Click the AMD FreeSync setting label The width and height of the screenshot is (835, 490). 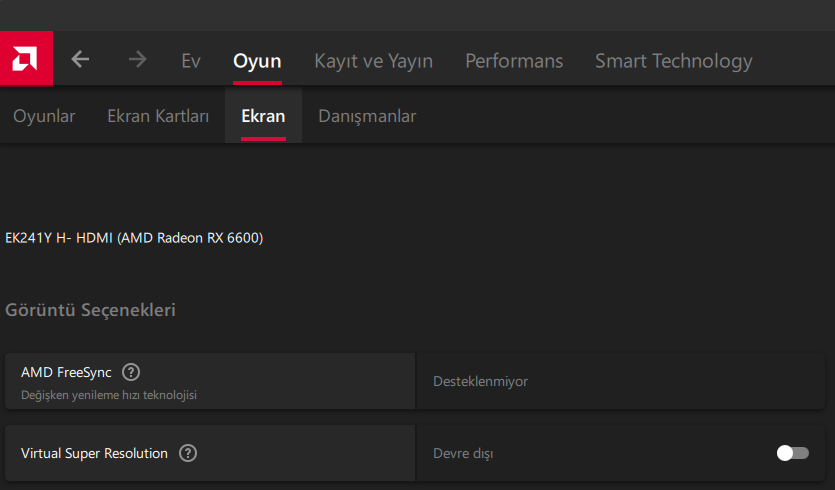[x=66, y=372]
